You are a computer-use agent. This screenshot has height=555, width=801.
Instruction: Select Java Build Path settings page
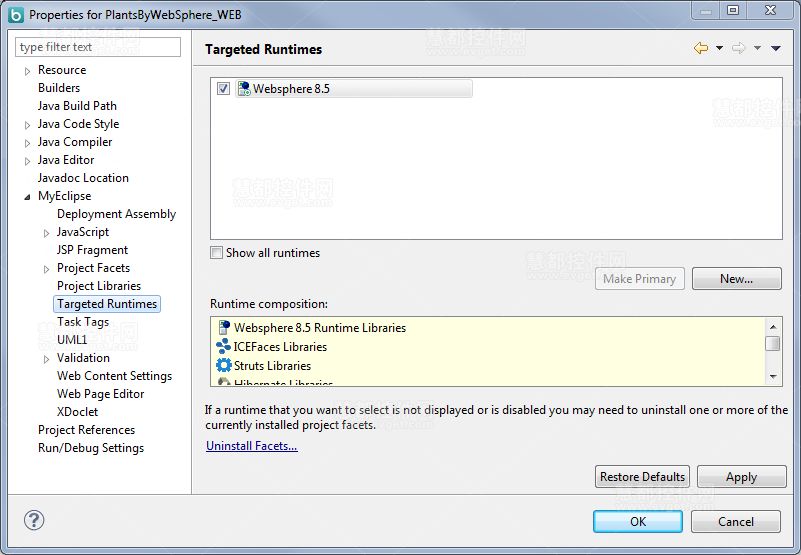[77, 106]
